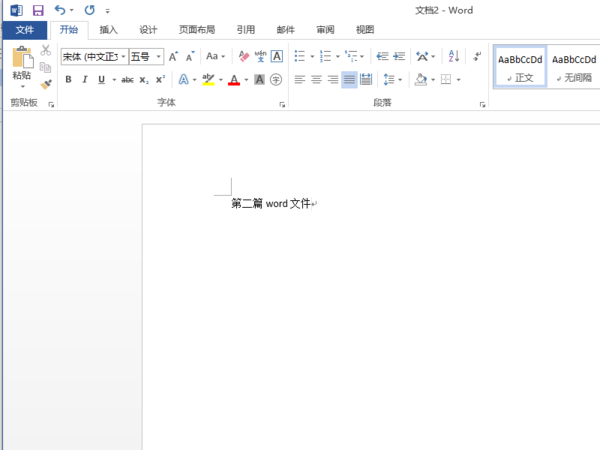600x450 pixels.
Task: Click the Grow Font icon
Action: [x=173, y=57]
